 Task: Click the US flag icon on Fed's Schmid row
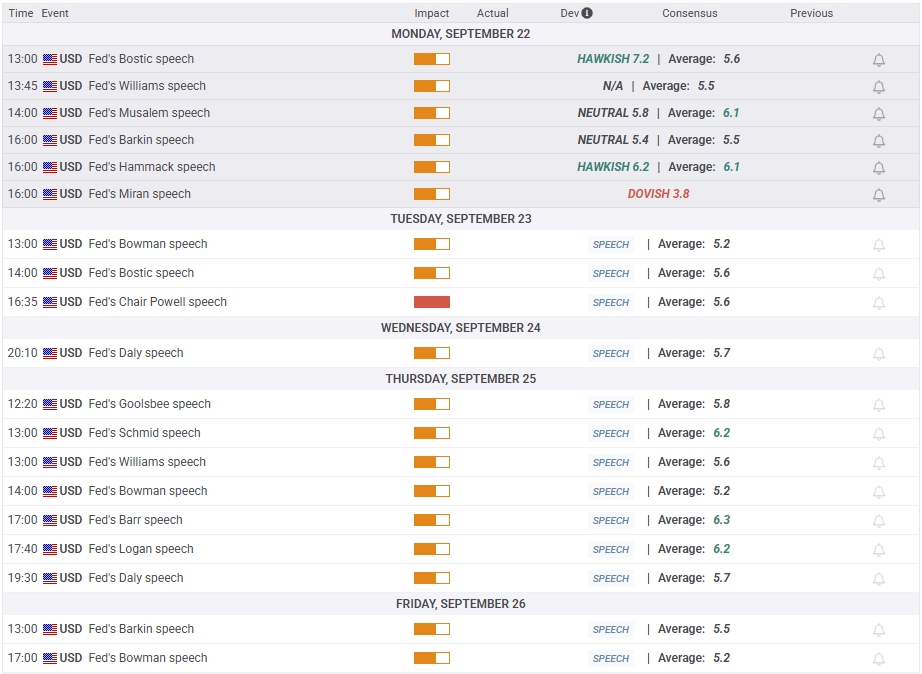pos(50,433)
